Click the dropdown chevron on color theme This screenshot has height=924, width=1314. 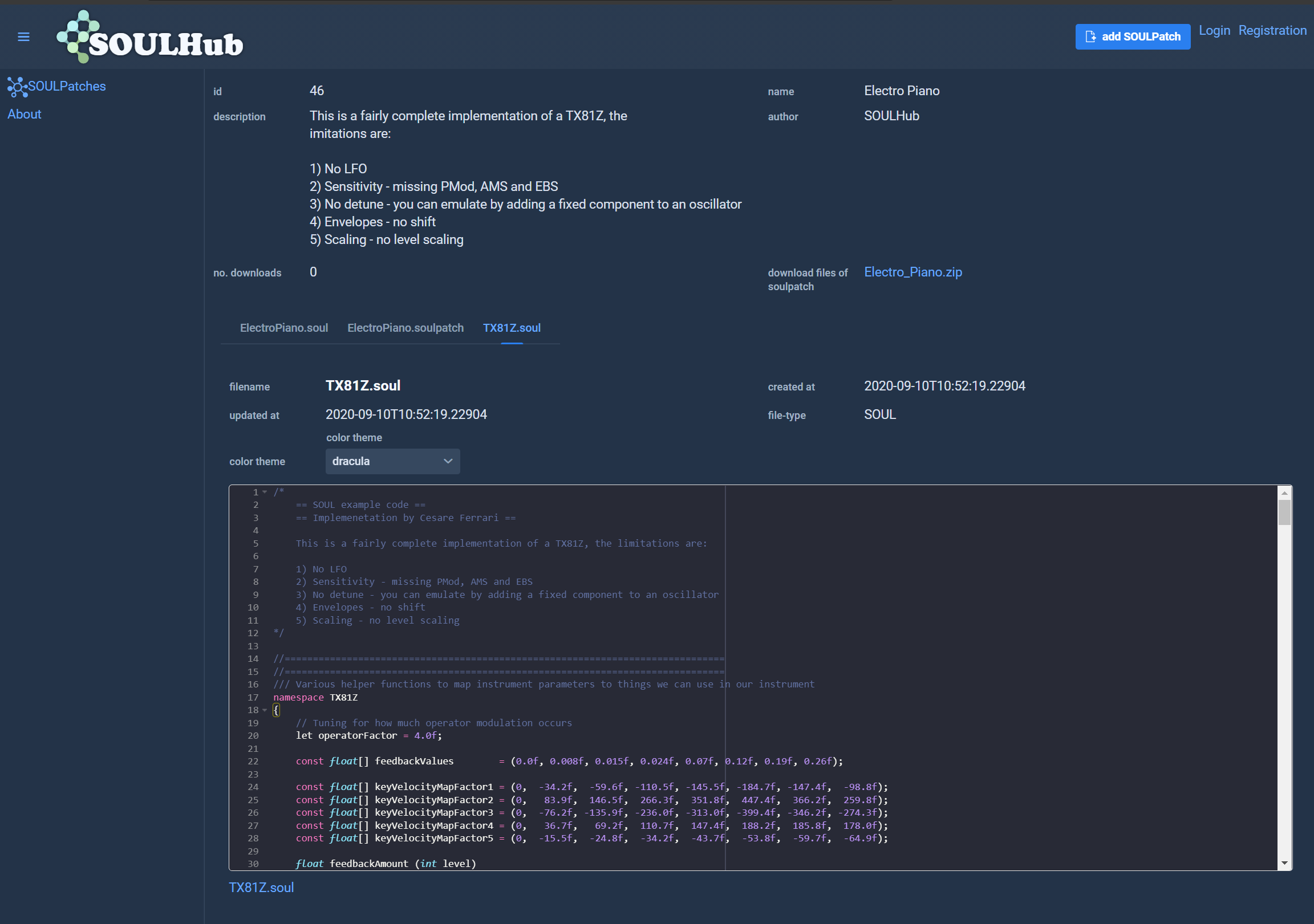click(x=448, y=461)
